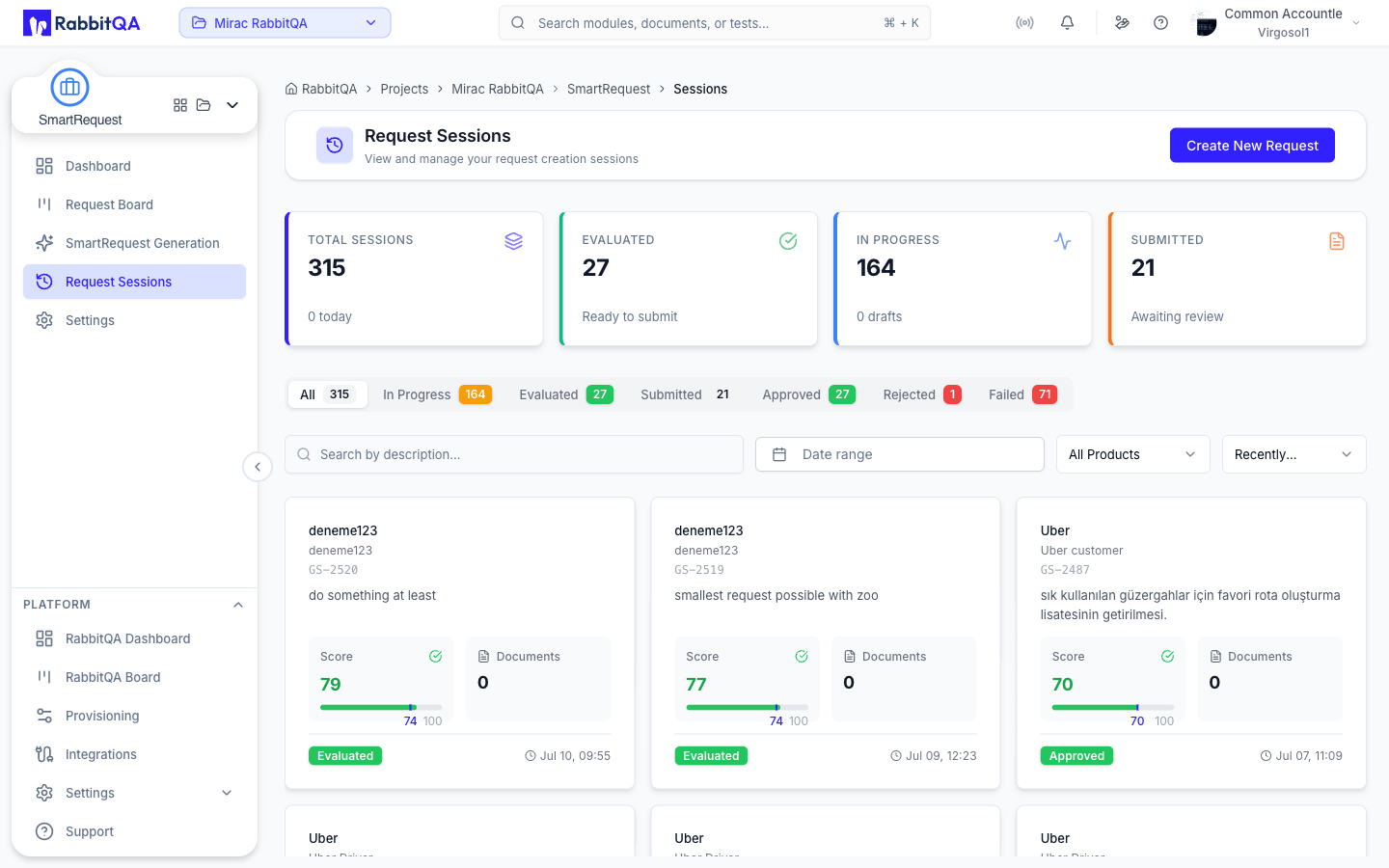Click the Total Sessions stat card

pyautogui.click(x=414, y=279)
